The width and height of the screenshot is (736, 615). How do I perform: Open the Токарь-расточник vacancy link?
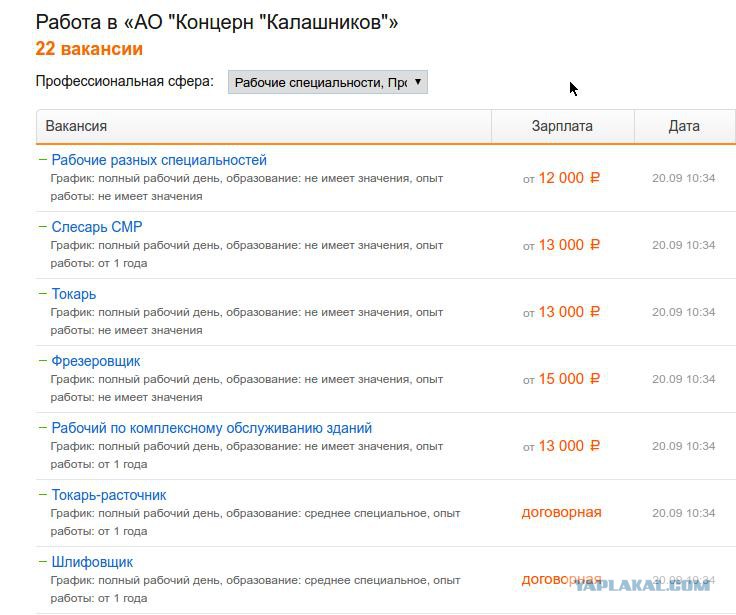click(x=109, y=495)
